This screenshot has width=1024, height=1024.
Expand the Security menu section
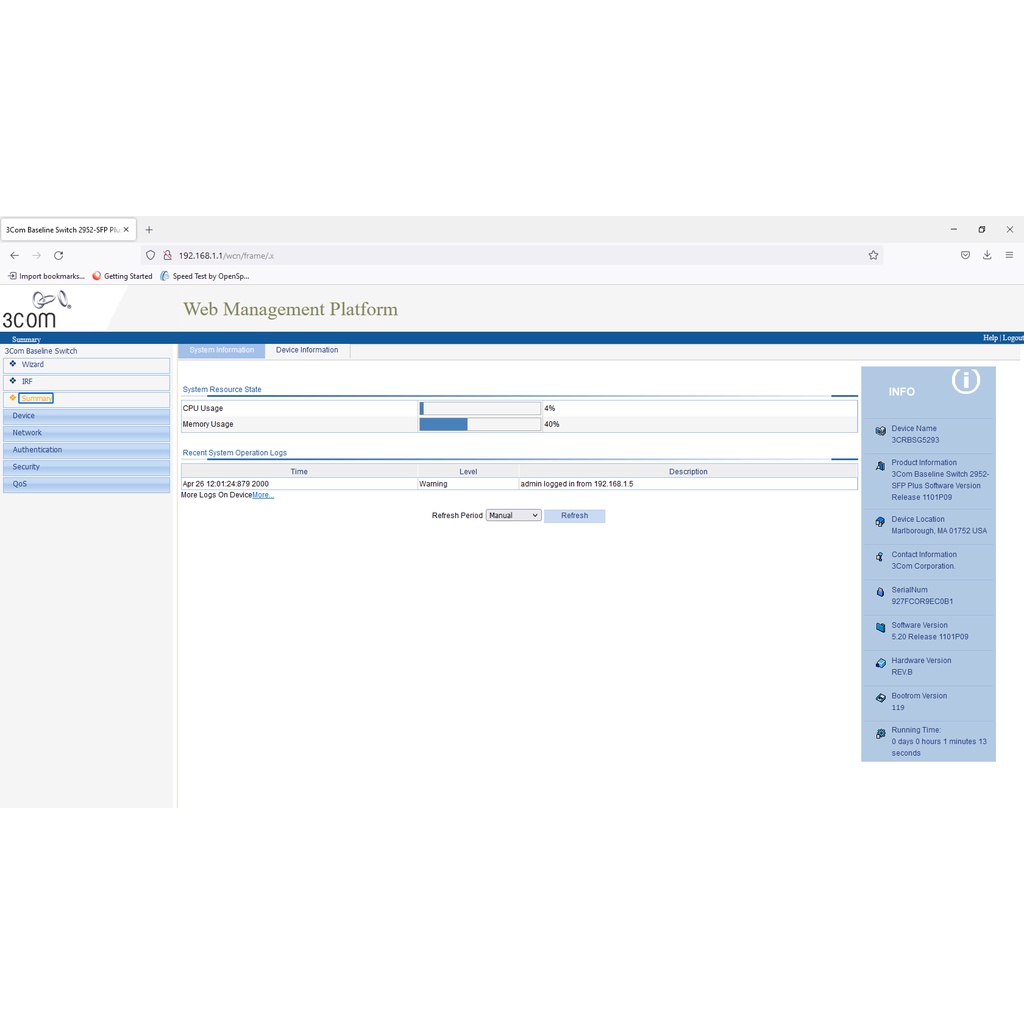click(26, 467)
